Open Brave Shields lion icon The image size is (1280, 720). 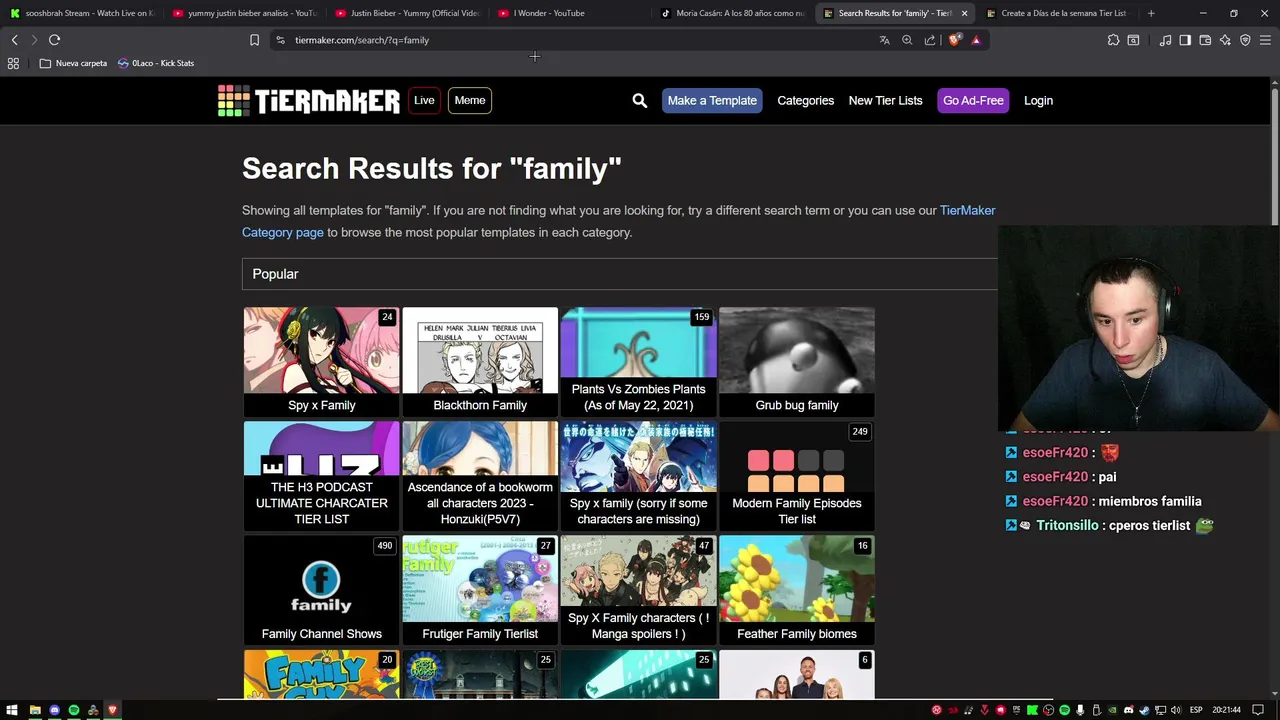click(x=955, y=40)
